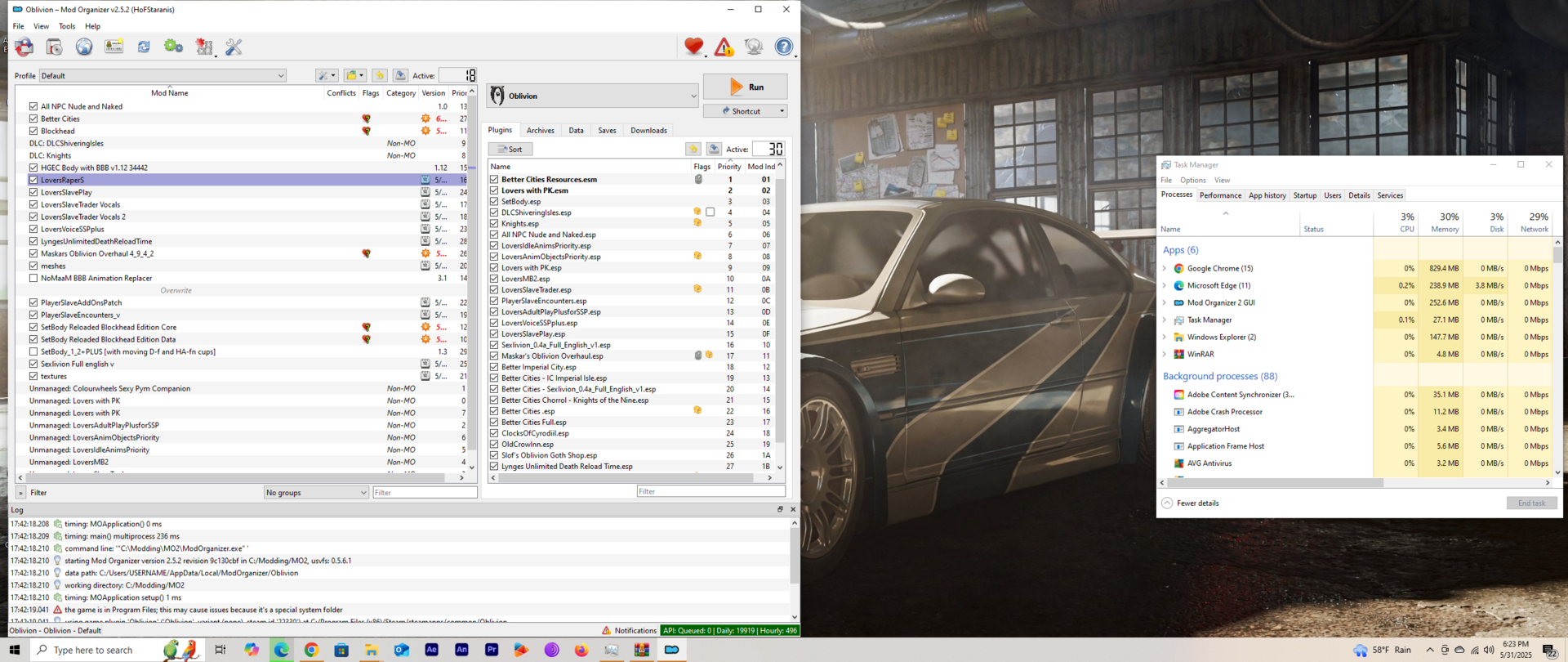Open Nexus website globe icon
The width and height of the screenshot is (1568, 662).
(x=84, y=47)
